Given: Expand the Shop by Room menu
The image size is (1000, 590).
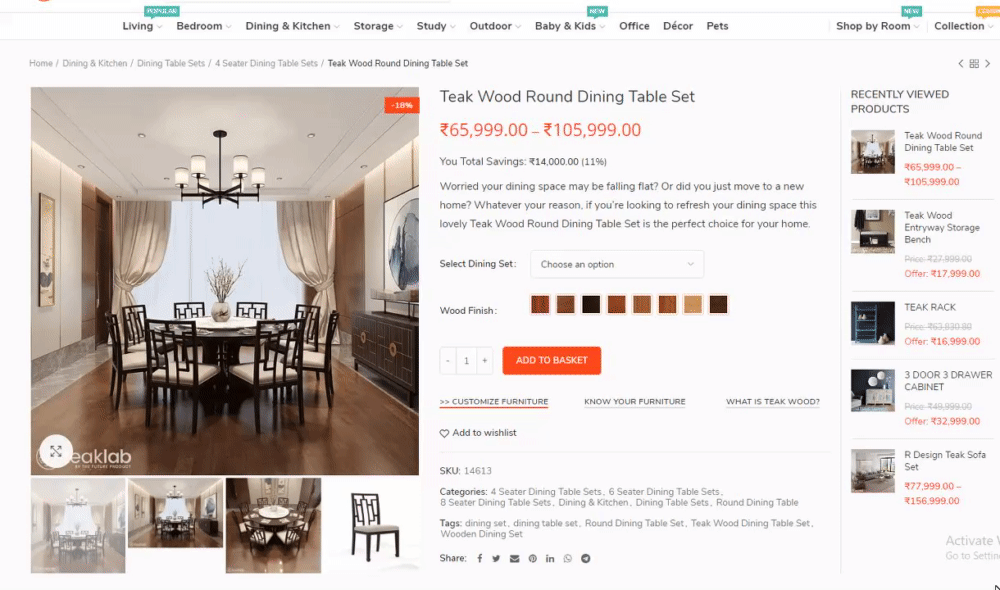Looking at the screenshot, I should point(878,26).
